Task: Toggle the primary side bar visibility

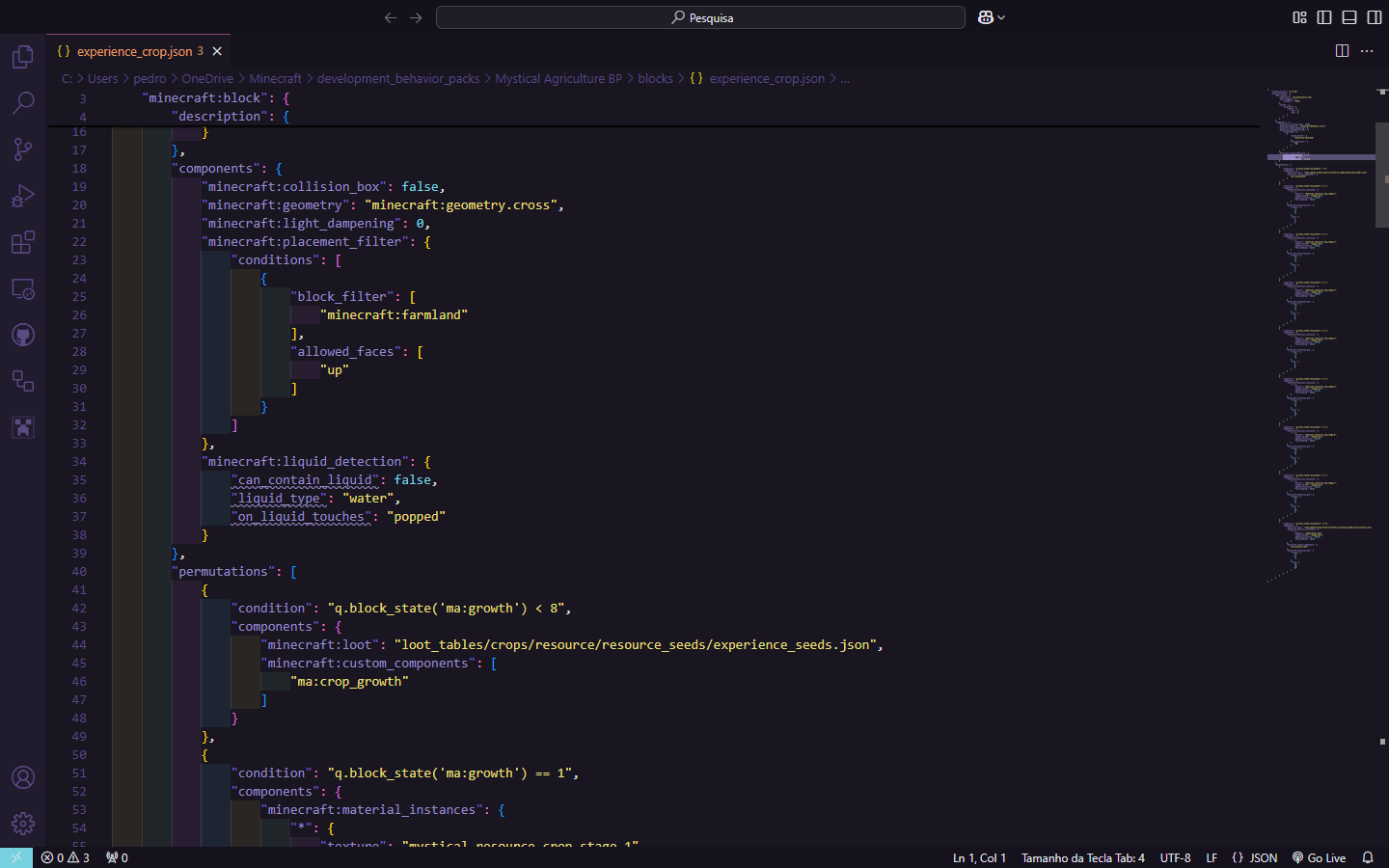Action: [x=1324, y=17]
